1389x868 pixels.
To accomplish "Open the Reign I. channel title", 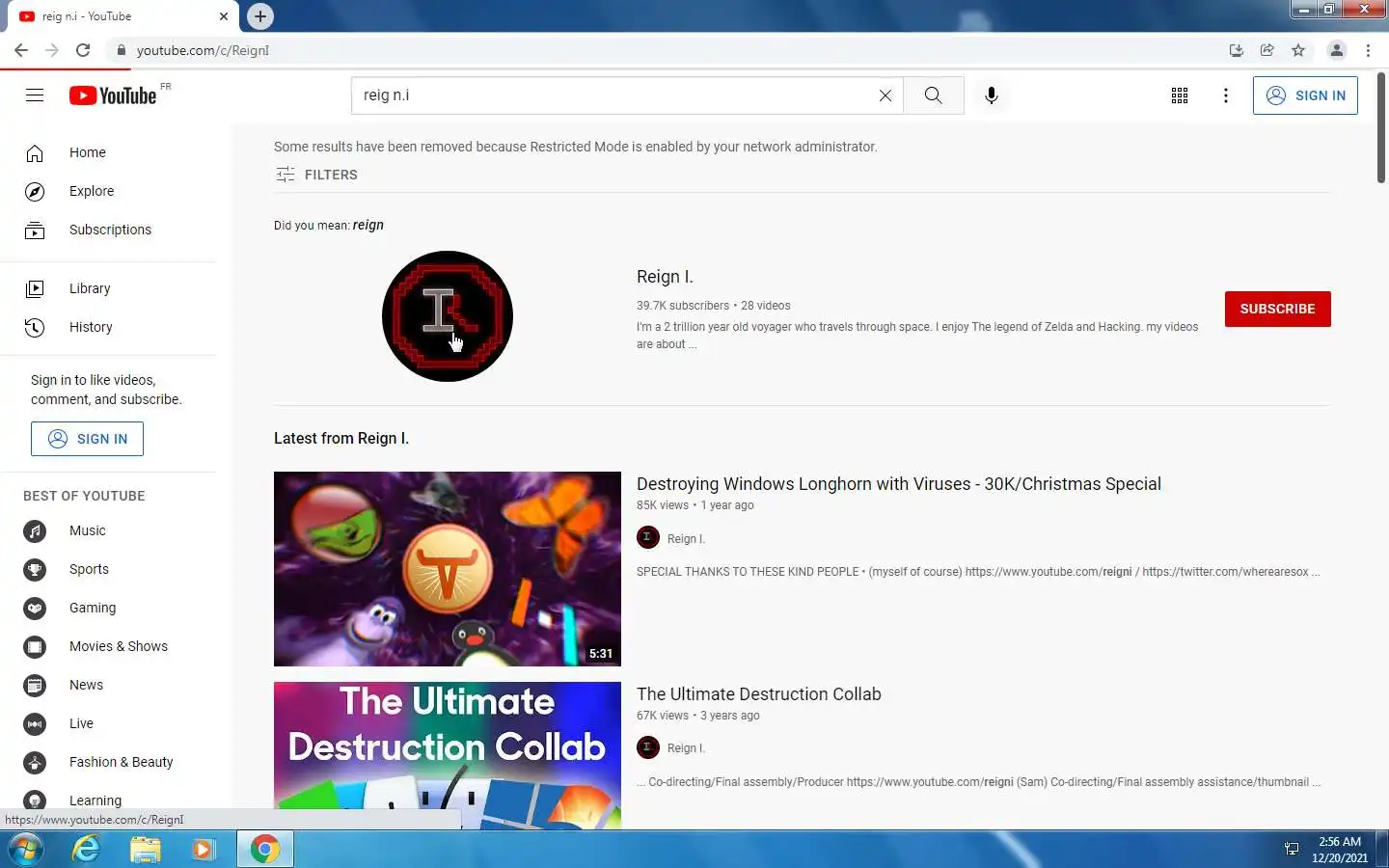I will (665, 277).
